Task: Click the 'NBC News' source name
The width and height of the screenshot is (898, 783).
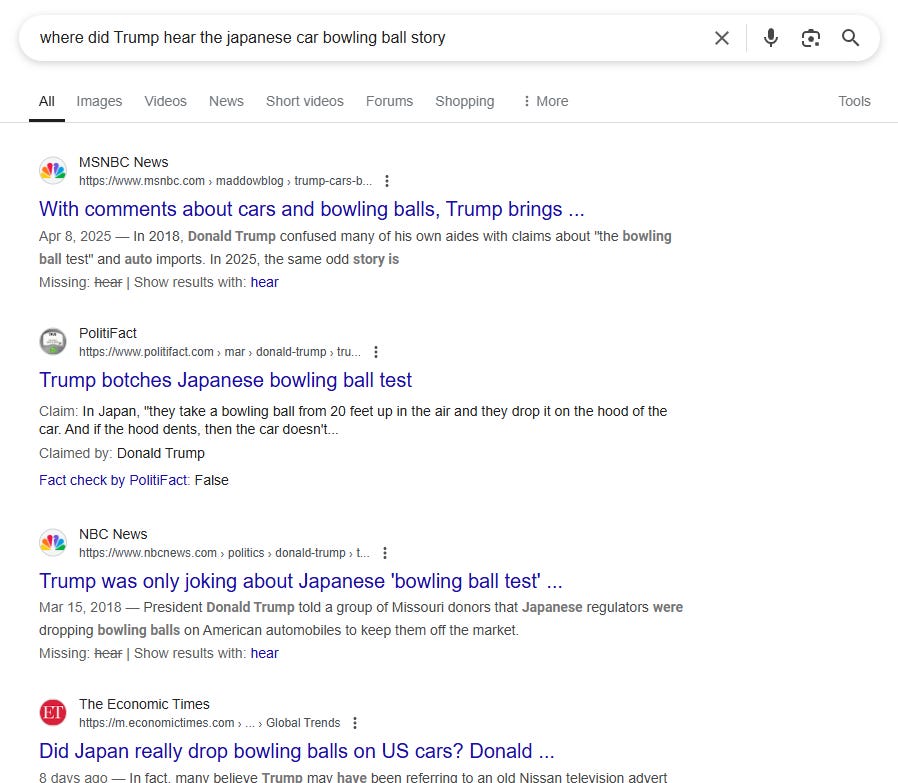Action: [x=113, y=534]
